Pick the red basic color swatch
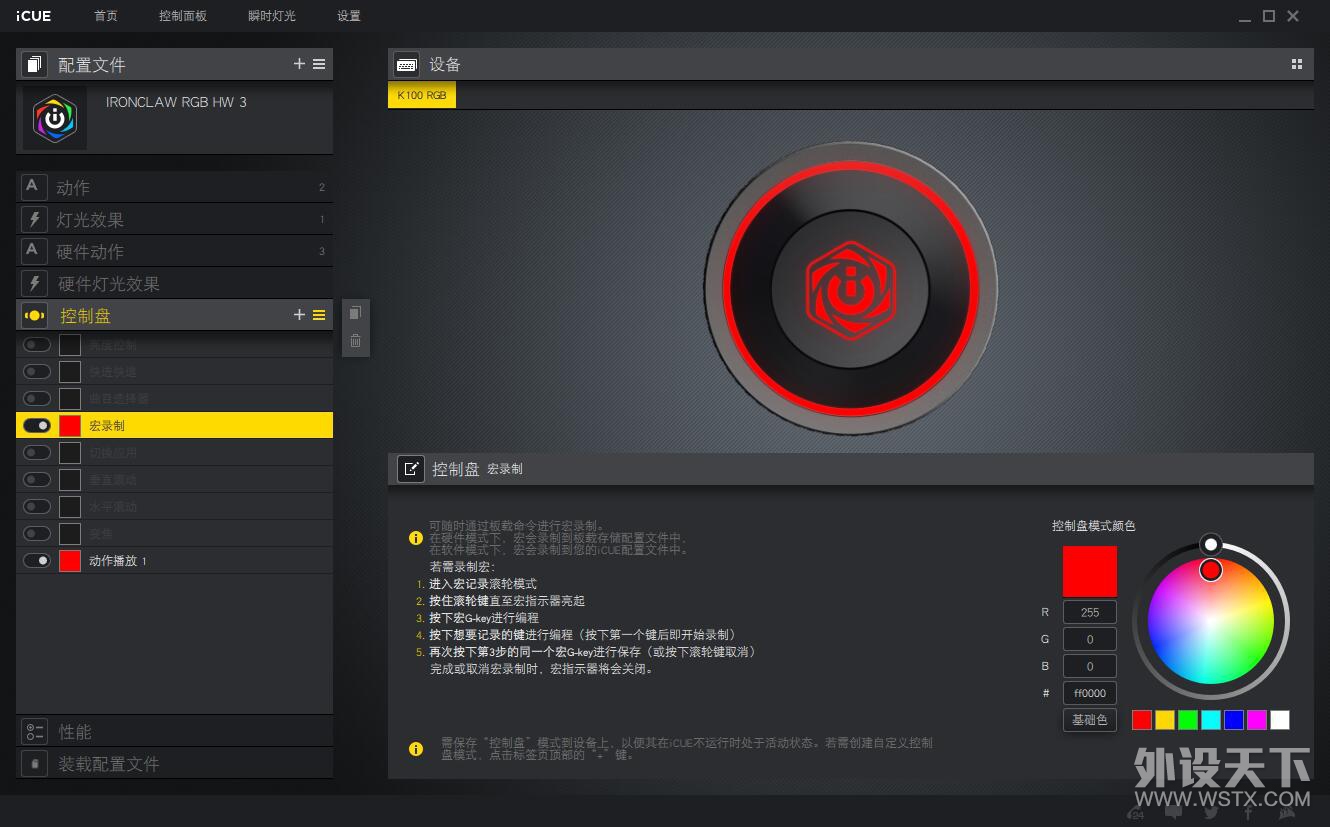The width and height of the screenshot is (1330, 827). 1142,720
